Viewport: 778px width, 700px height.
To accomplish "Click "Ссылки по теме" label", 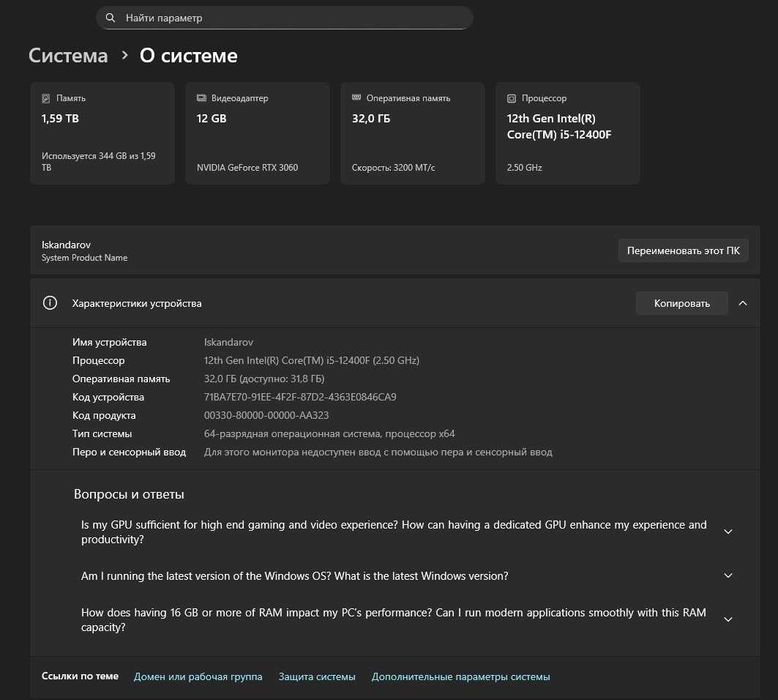I will point(80,676).
